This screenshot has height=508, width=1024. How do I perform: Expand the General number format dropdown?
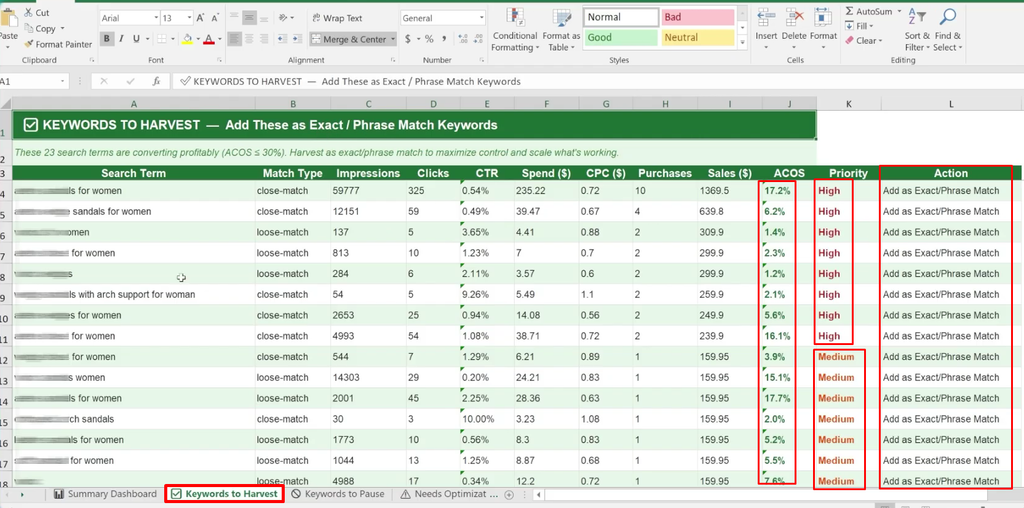click(443, 18)
